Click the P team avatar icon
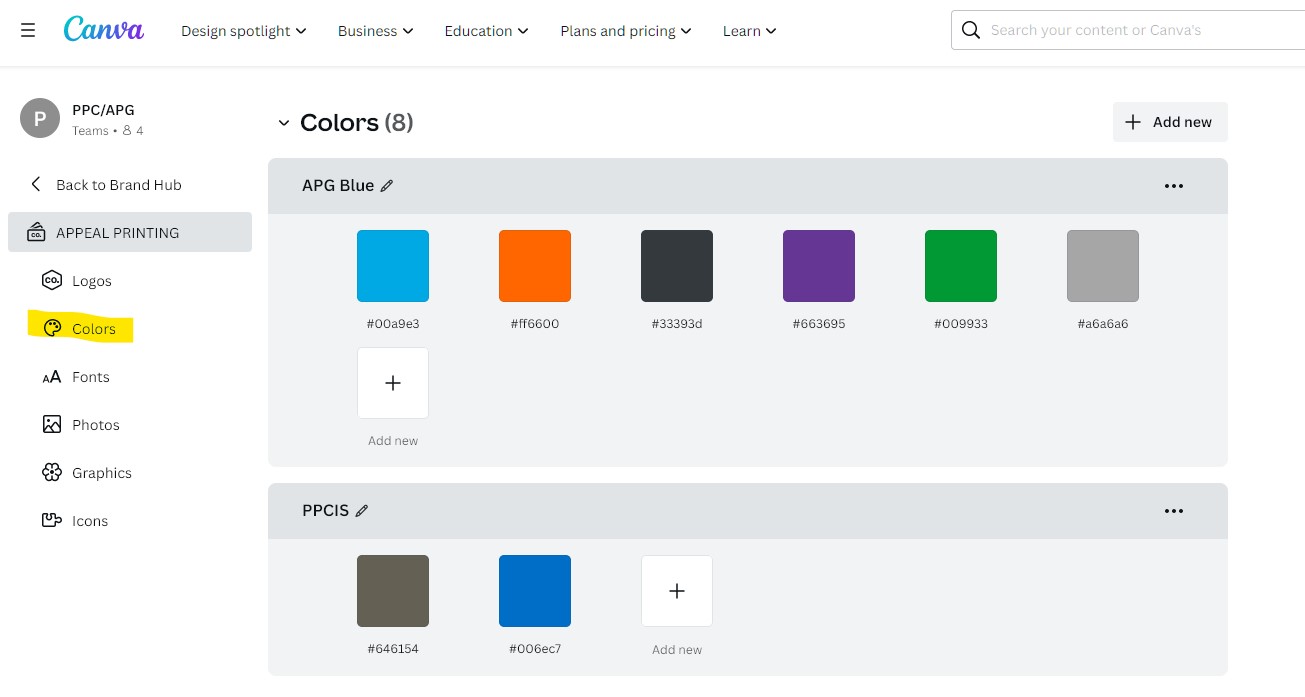The width and height of the screenshot is (1305, 697). [x=40, y=119]
